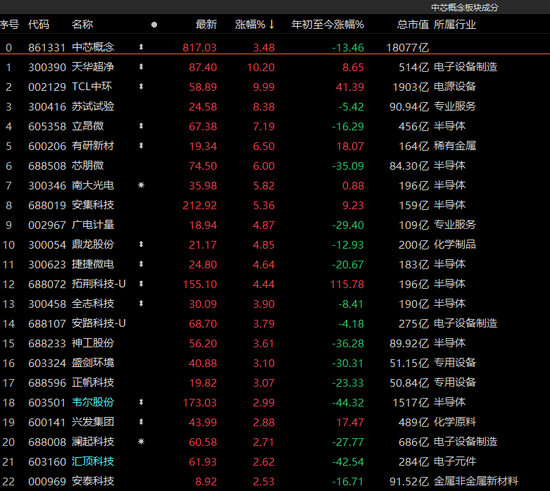Select stock name 有研新材
The image size is (550, 491).
pos(93,146)
